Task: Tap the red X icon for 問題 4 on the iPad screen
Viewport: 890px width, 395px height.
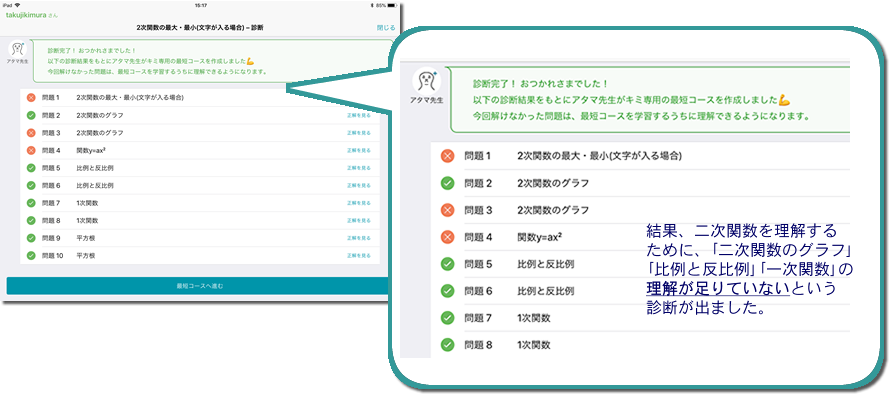Action: click(x=31, y=150)
